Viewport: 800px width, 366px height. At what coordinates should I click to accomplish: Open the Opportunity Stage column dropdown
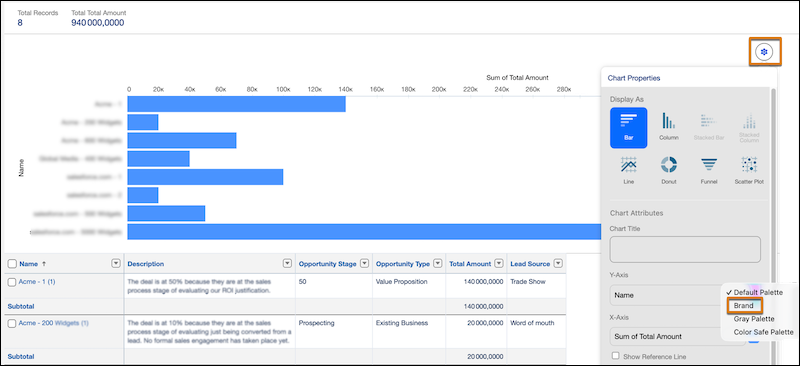[x=364, y=263]
